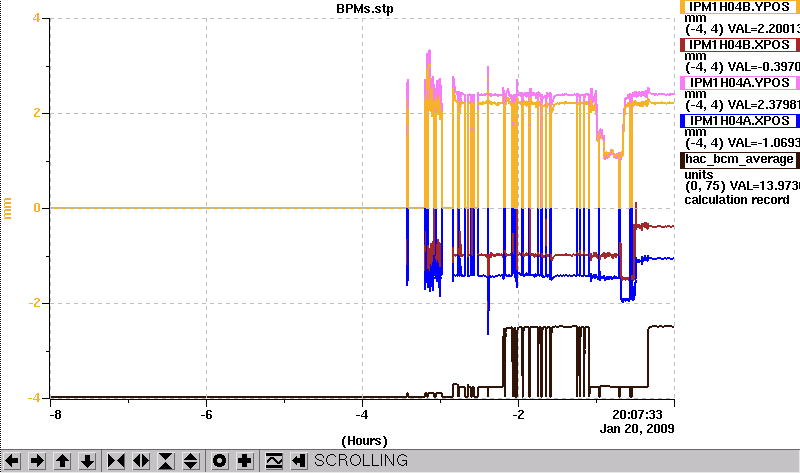The height and width of the screenshot is (473, 800).
Task: Click the 'units' label under hac_bcm_average
Action: click(x=698, y=175)
